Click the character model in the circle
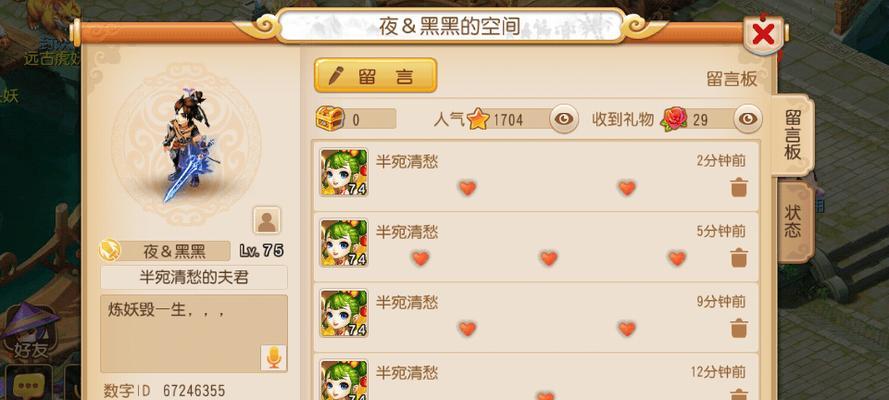This screenshot has height=400, width=889. click(x=189, y=146)
